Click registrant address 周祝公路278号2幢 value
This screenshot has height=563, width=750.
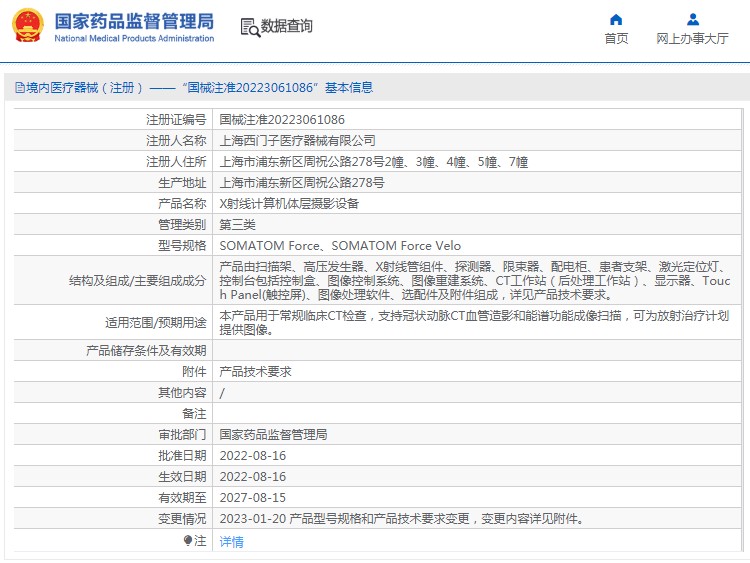click(373, 162)
